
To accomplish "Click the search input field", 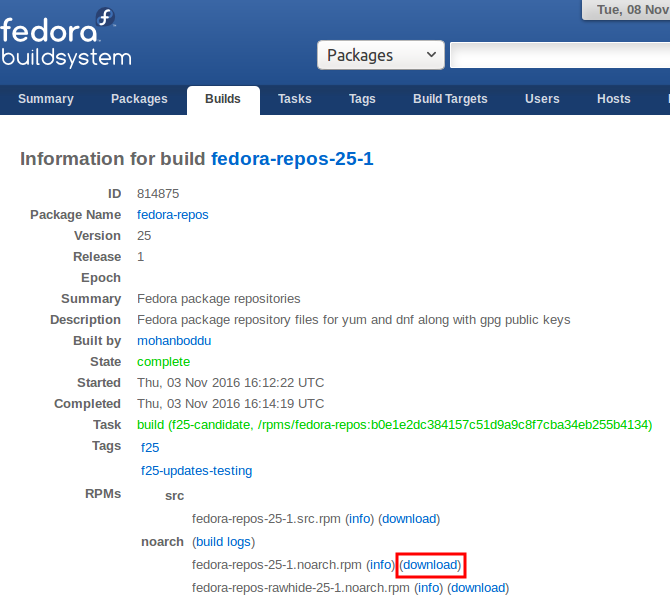I will click(x=560, y=55).
